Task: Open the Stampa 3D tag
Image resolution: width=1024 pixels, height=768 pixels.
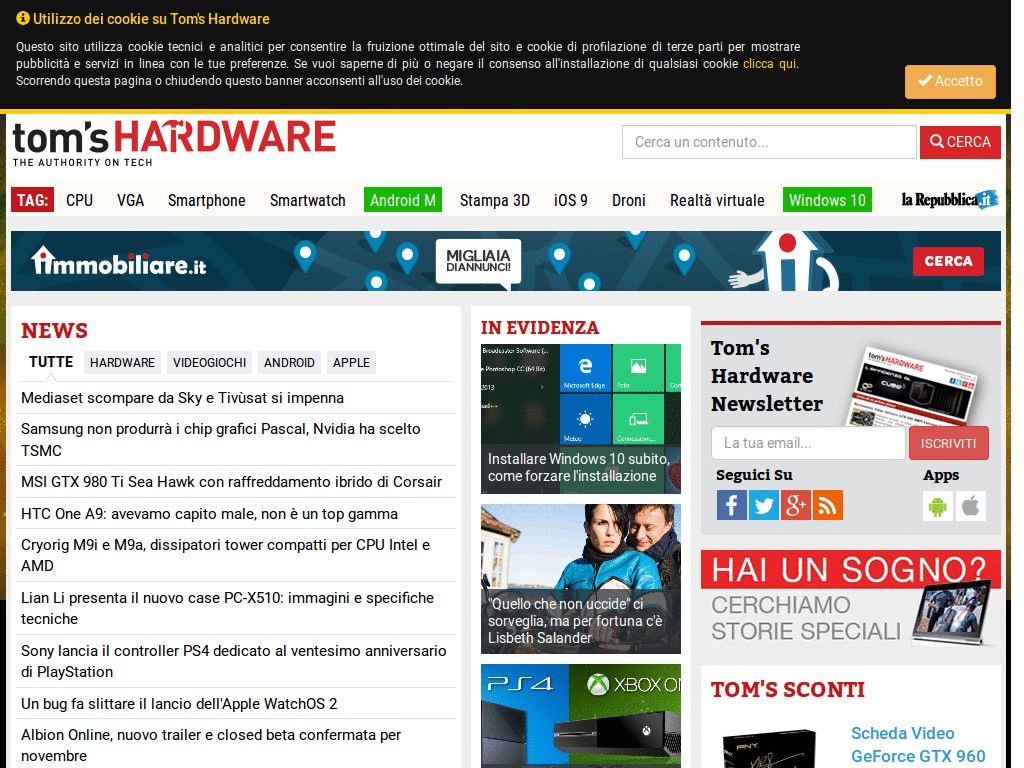Action: 494,200
